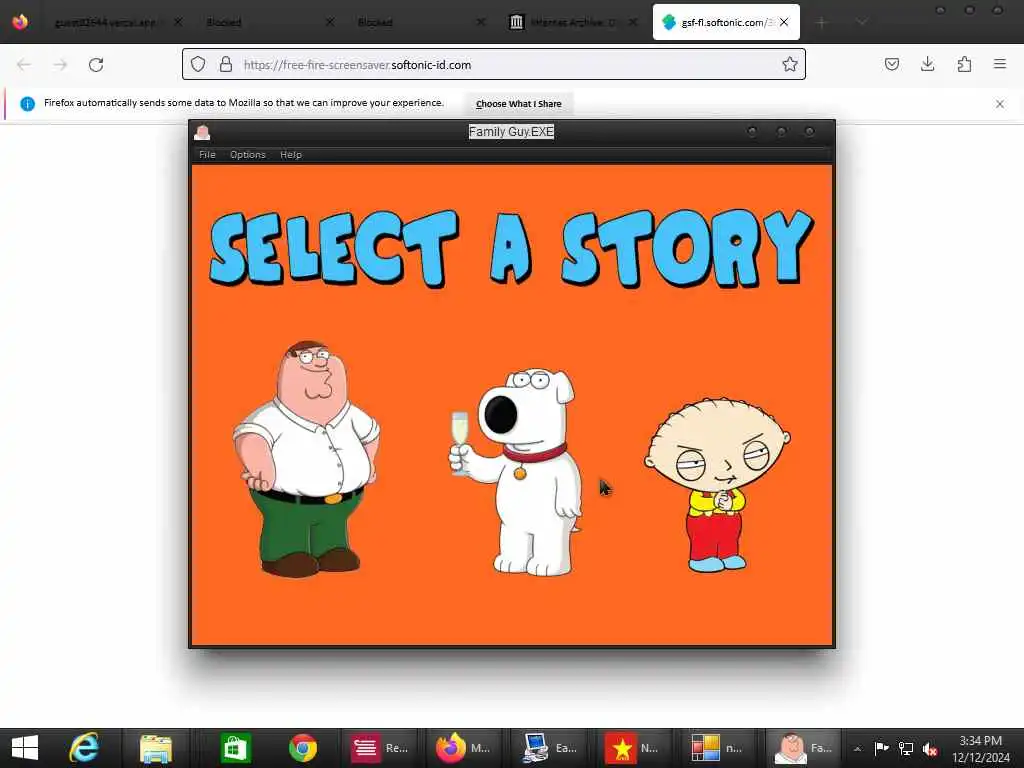Open Windows Store from taskbar
This screenshot has height=768, width=1024.
coord(235,748)
